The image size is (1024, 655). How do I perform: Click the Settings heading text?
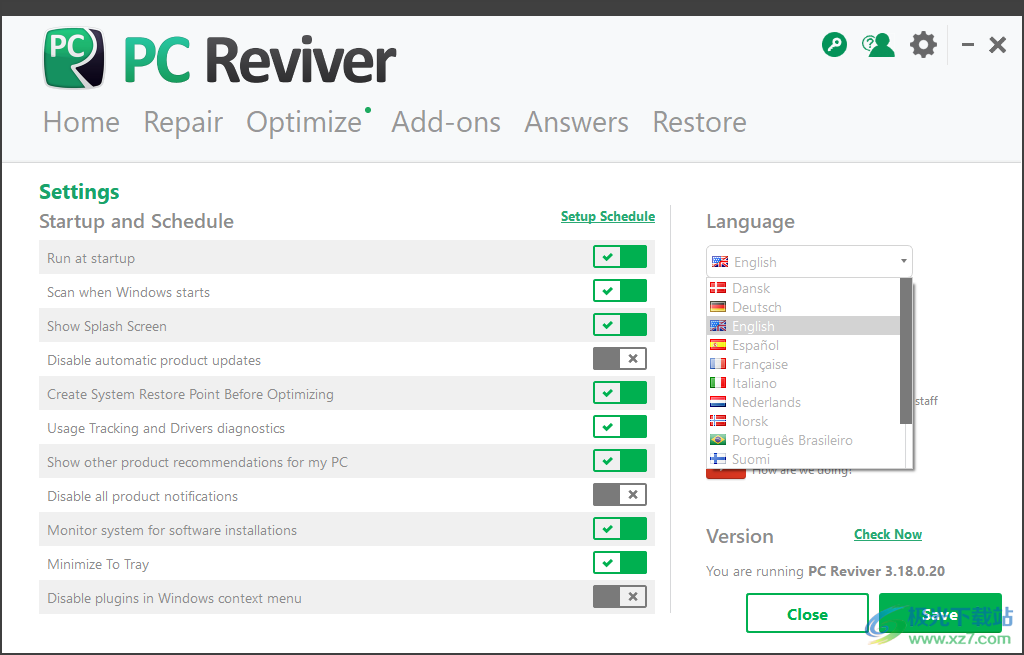[79, 191]
